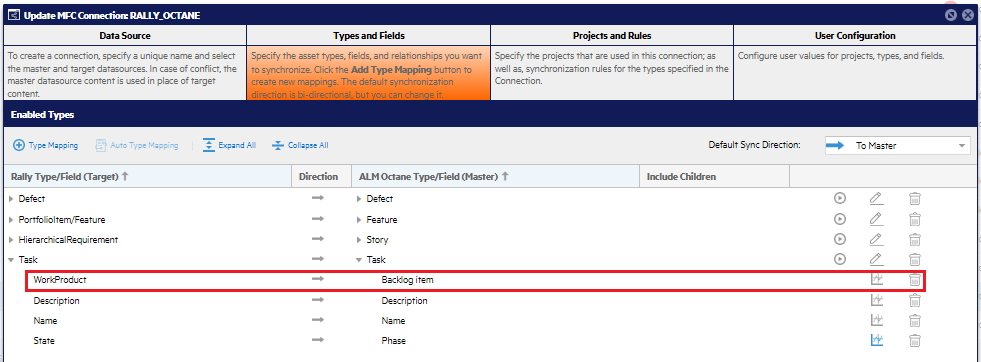Click the cancel circle icon in title bar

(x=951, y=15)
